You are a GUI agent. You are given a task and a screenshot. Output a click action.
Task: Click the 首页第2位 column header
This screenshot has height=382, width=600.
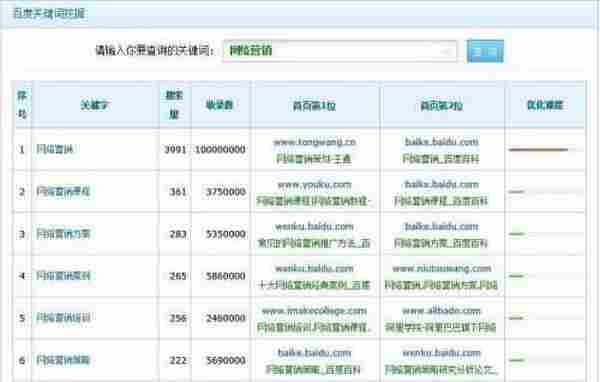tap(442, 105)
